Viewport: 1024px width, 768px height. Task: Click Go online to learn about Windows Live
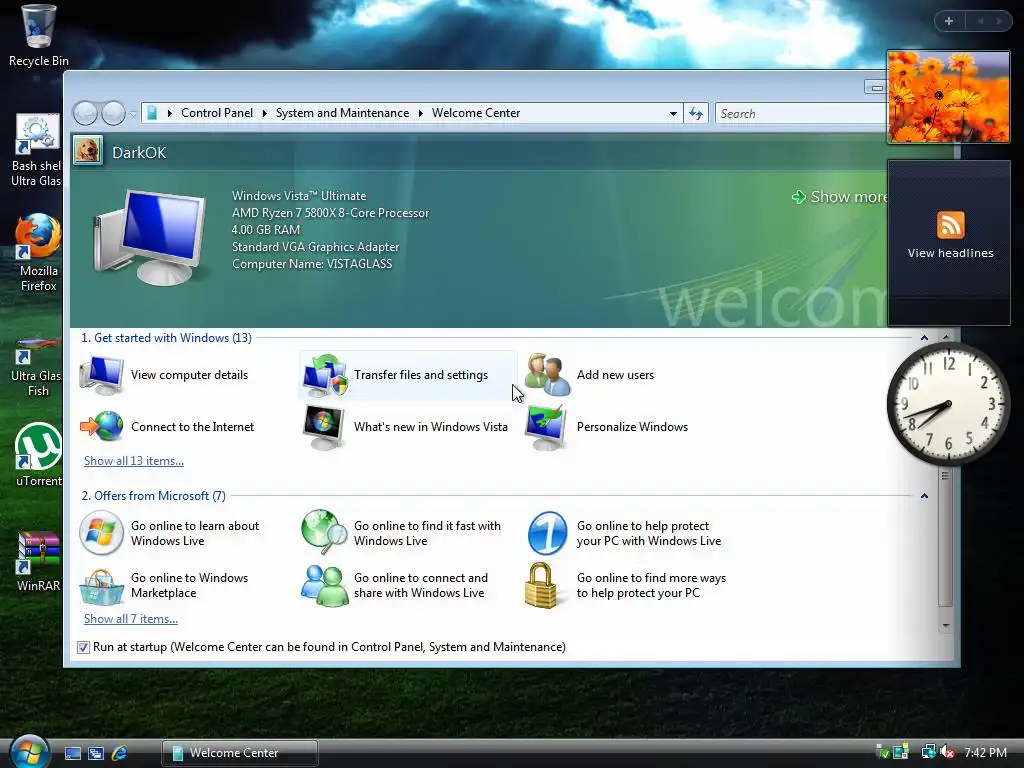[x=170, y=533]
